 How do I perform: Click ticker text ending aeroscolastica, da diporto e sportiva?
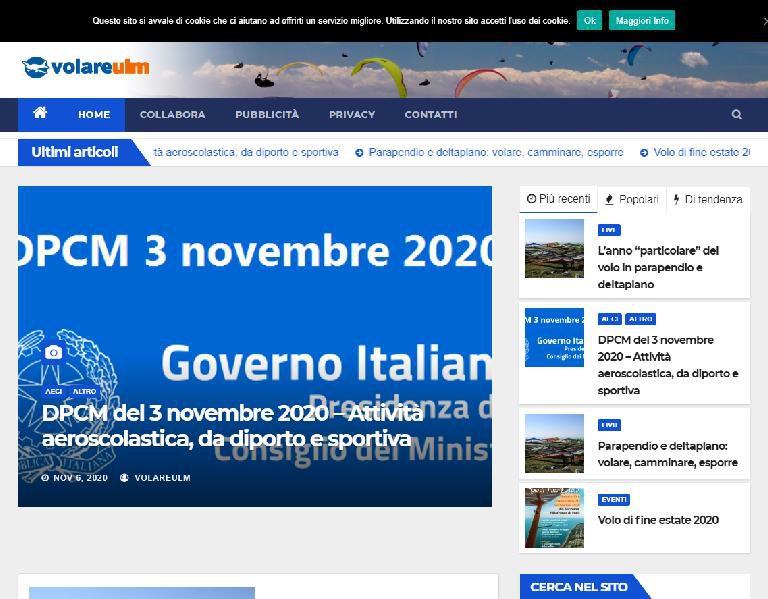point(246,152)
